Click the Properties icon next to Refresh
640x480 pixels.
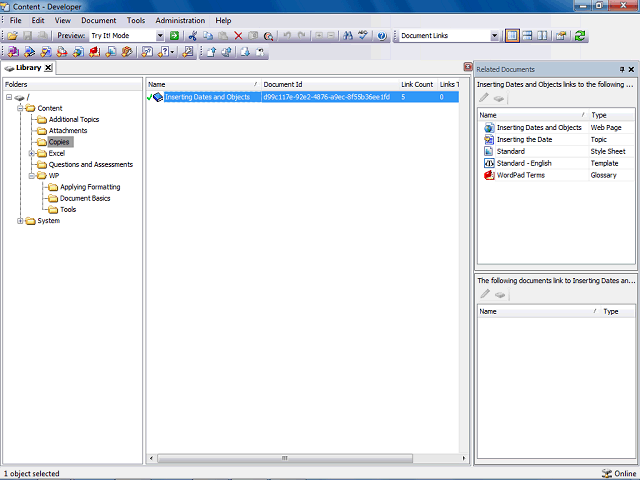pyautogui.click(x=561, y=36)
